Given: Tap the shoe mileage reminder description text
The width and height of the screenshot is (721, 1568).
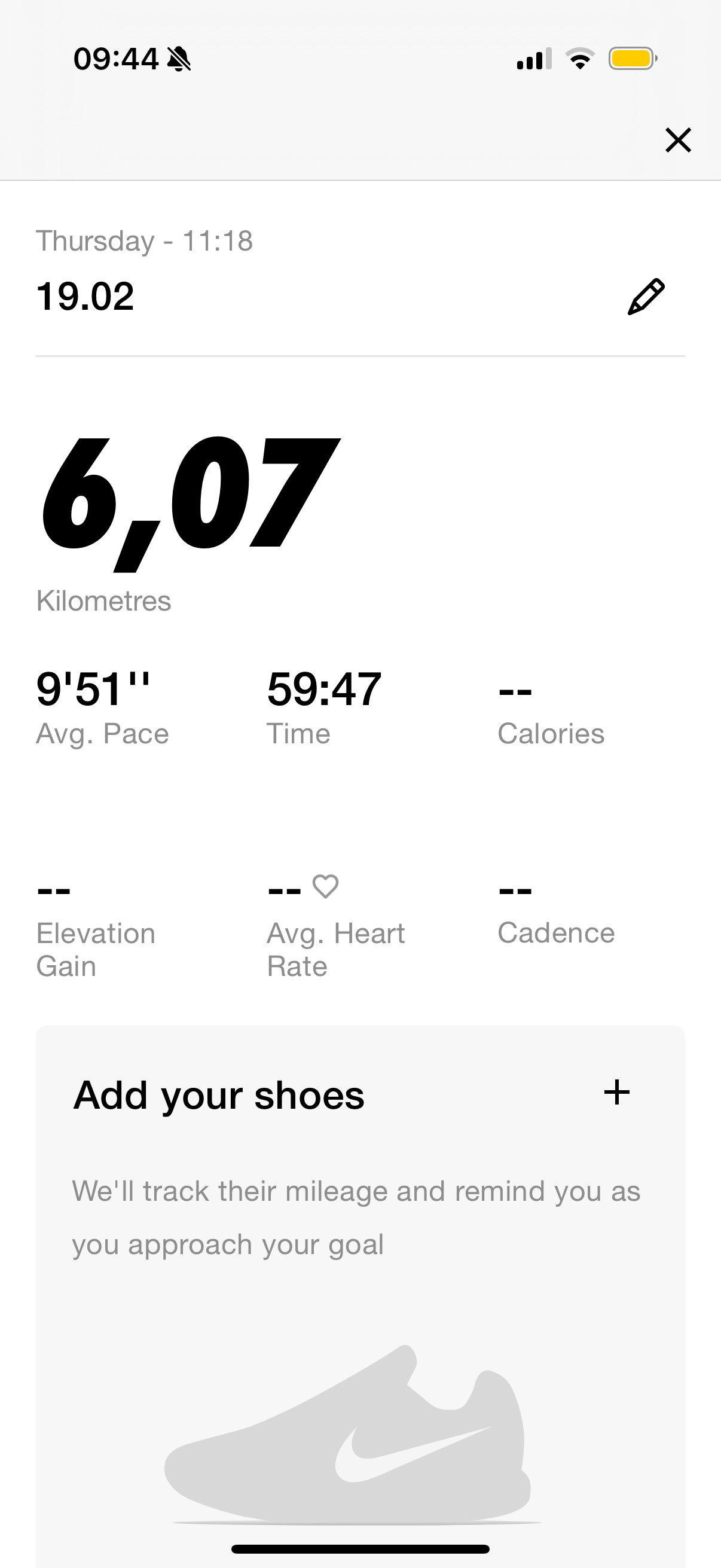Looking at the screenshot, I should 356,1218.
